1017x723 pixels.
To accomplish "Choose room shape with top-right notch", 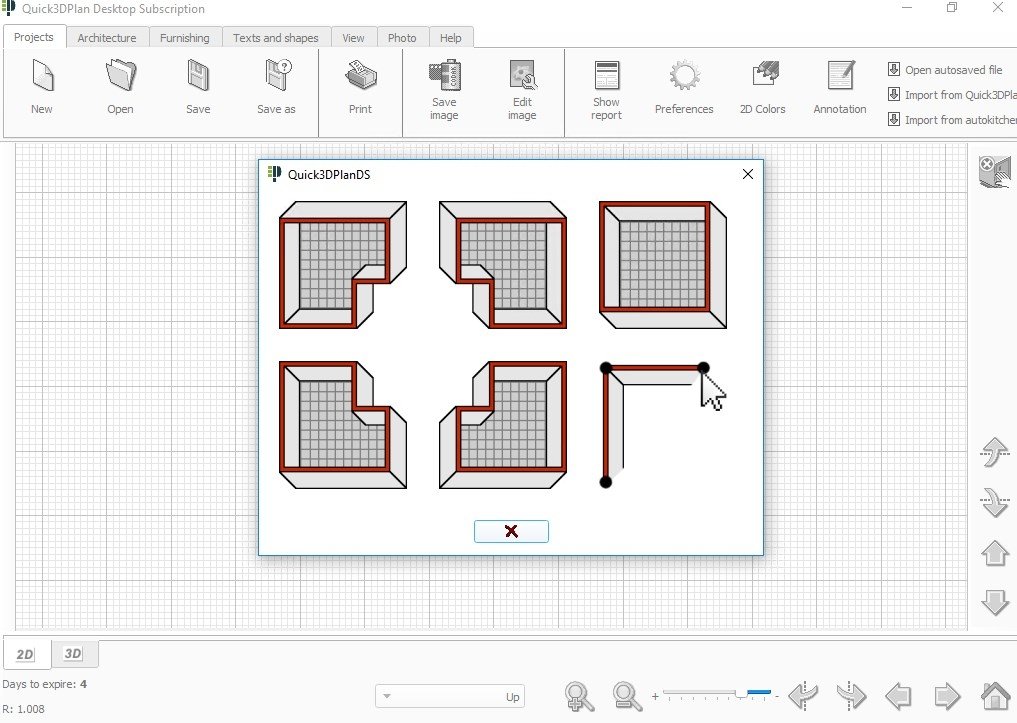I will 343,425.
